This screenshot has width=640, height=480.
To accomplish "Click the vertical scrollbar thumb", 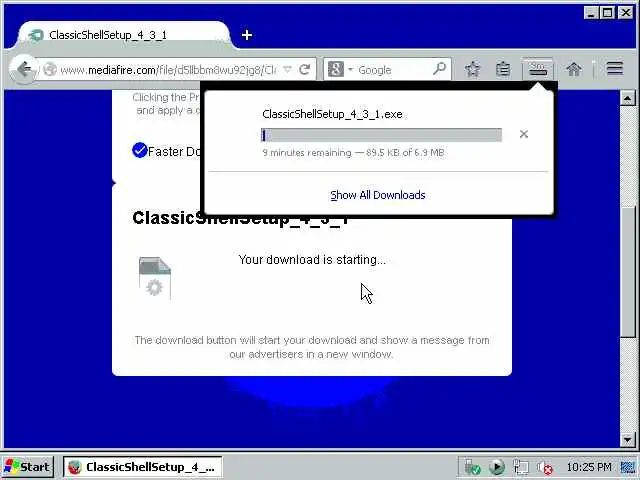I will [x=627, y=272].
